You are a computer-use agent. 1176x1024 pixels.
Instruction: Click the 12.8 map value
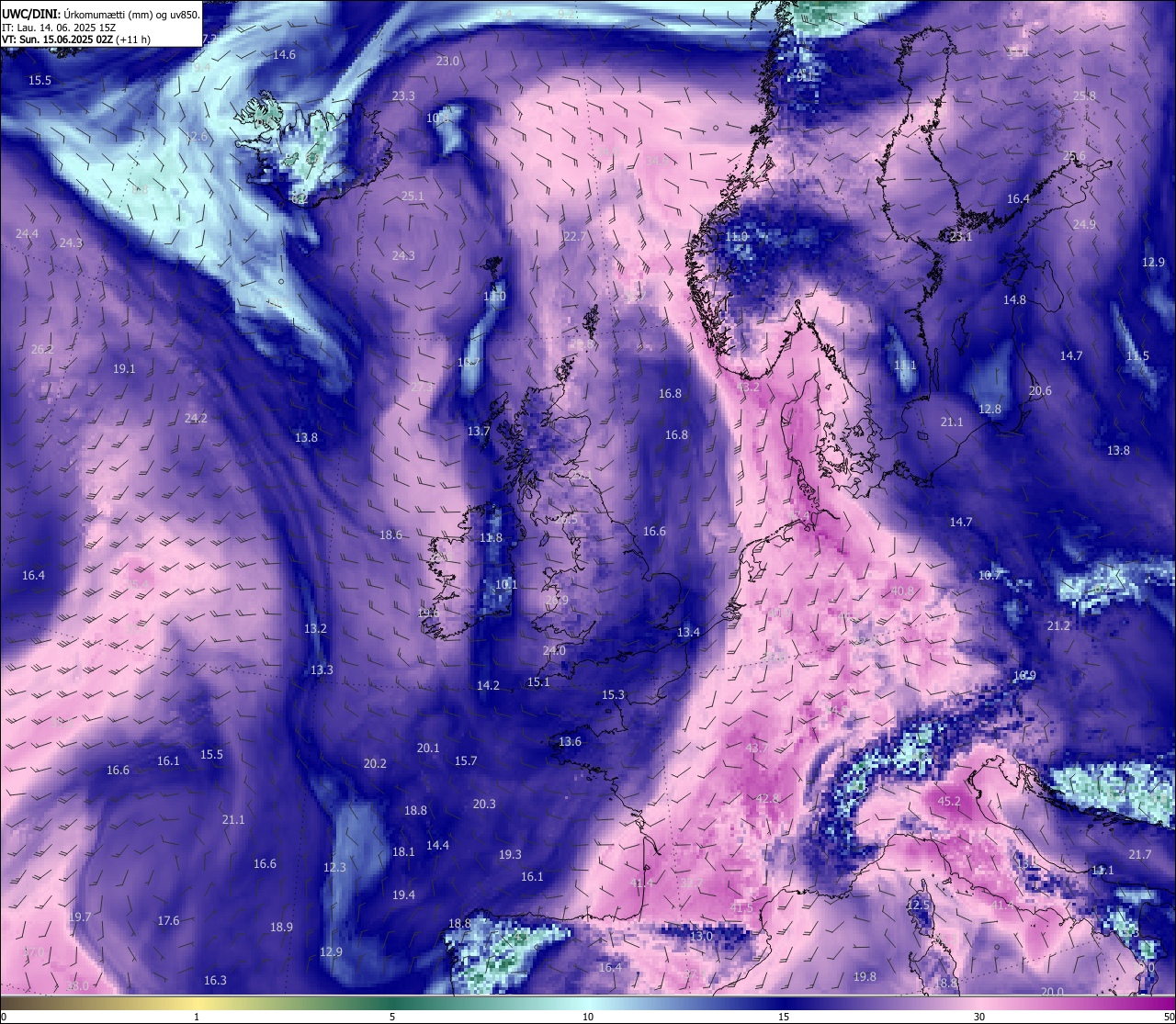(989, 410)
